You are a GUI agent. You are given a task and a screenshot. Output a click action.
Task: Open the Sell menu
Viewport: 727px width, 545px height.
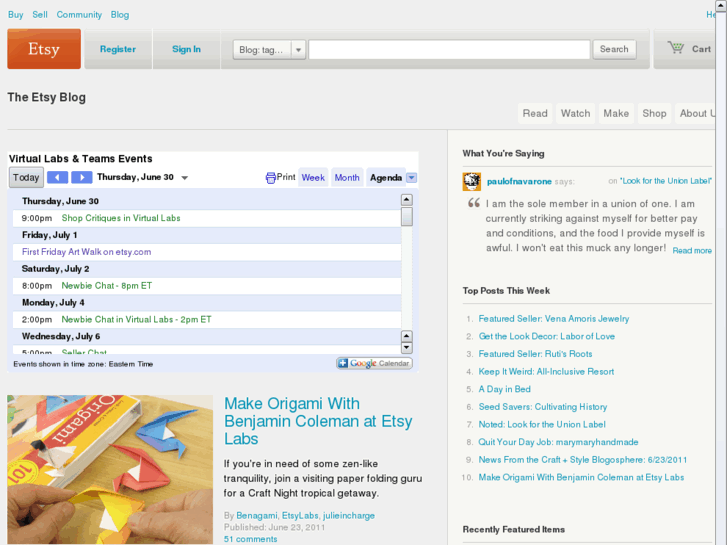(40, 14)
